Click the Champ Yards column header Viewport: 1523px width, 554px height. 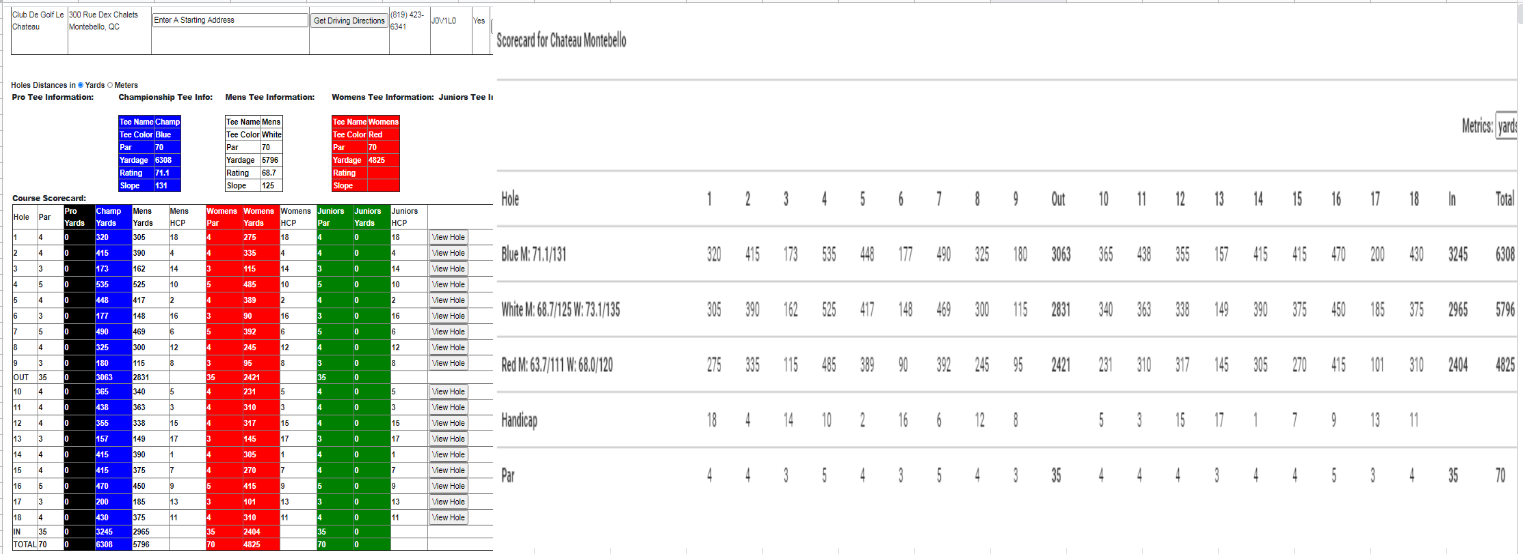(x=112, y=217)
